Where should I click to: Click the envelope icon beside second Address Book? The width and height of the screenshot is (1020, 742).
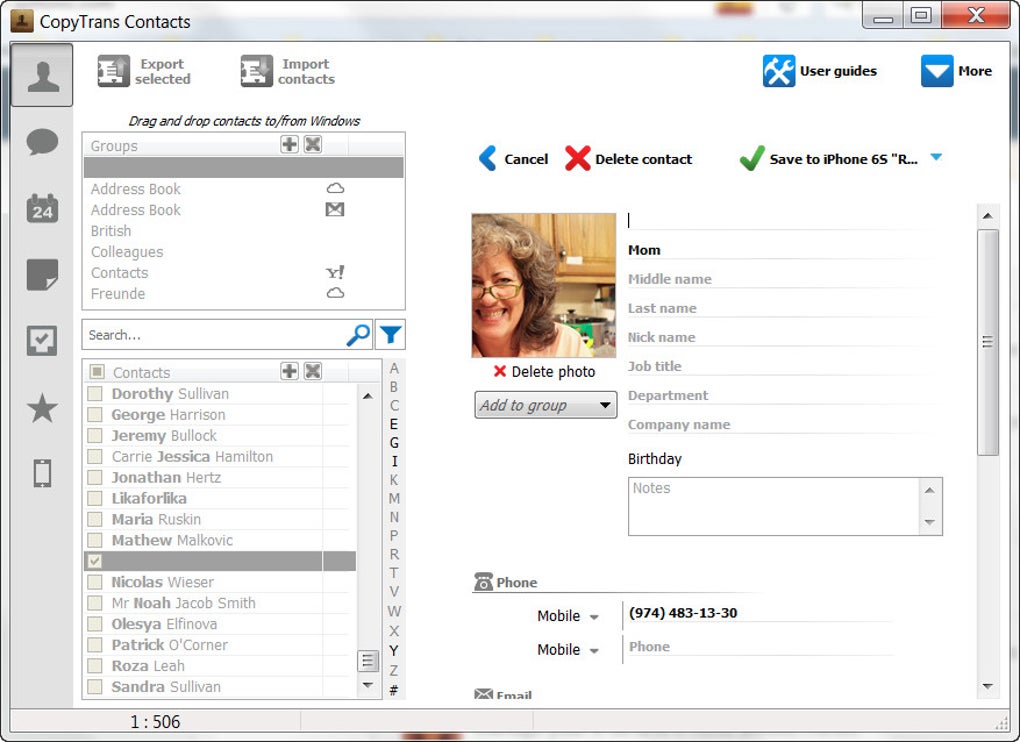(335, 209)
